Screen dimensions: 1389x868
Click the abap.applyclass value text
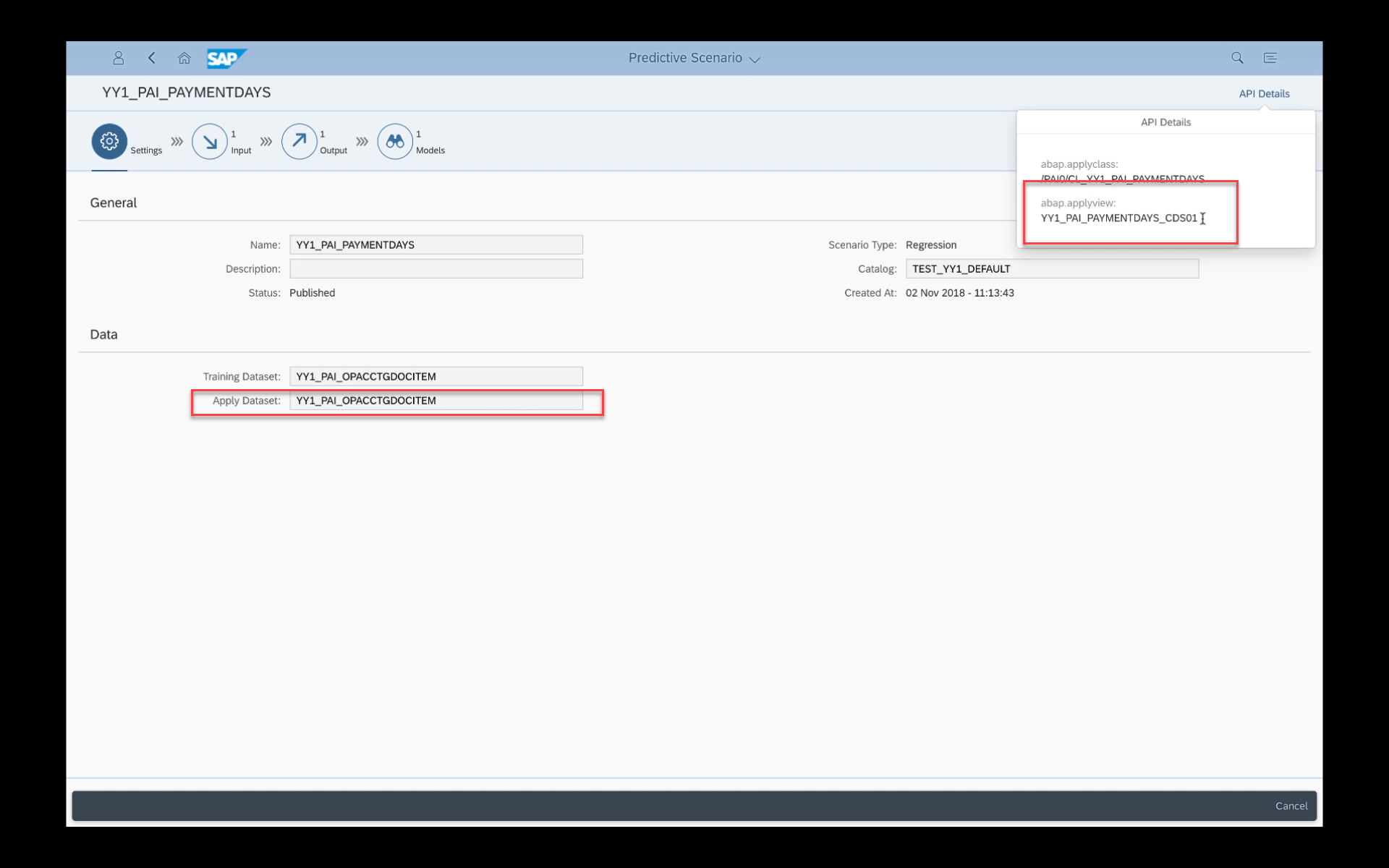tap(1122, 178)
